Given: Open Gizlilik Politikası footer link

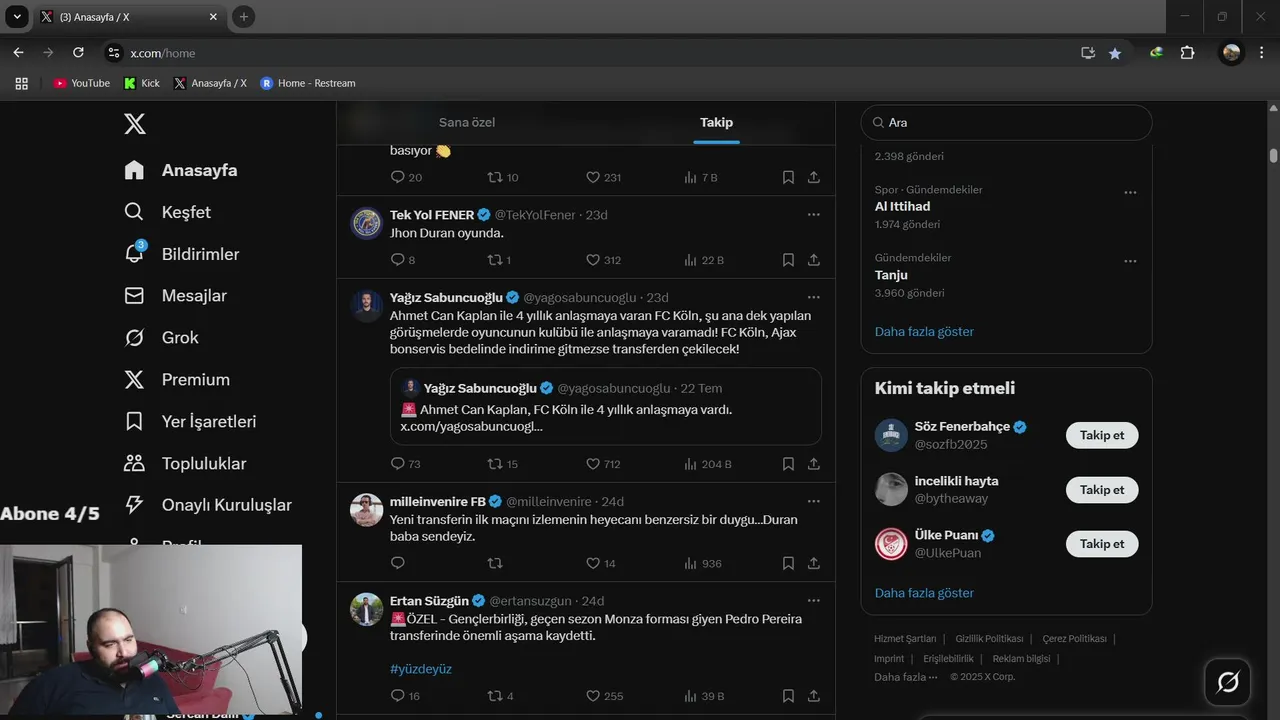Looking at the screenshot, I should (x=989, y=638).
